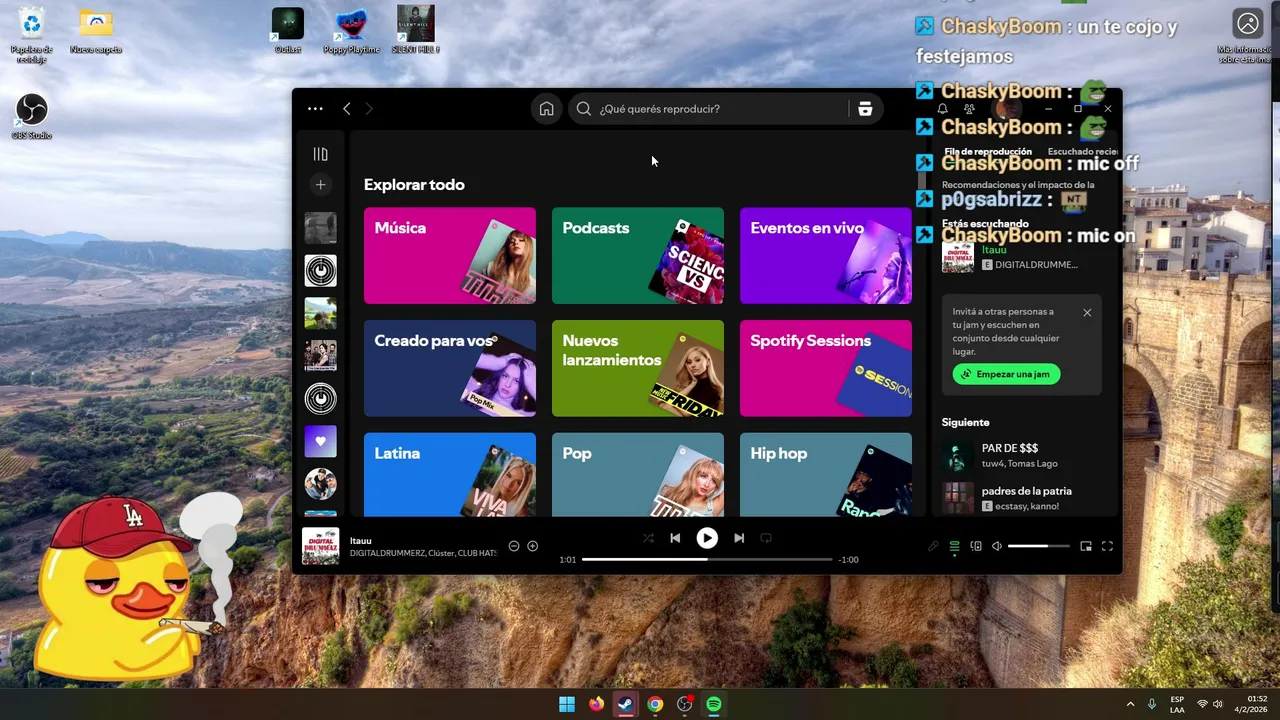Expand the Your Library sidebar
This screenshot has width=1280, height=720.
[320, 154]
